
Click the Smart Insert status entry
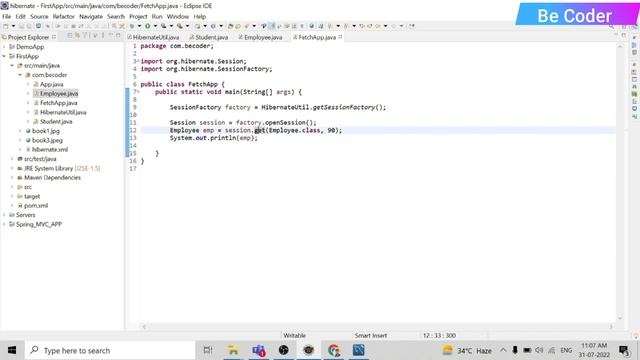pos(371,336)
